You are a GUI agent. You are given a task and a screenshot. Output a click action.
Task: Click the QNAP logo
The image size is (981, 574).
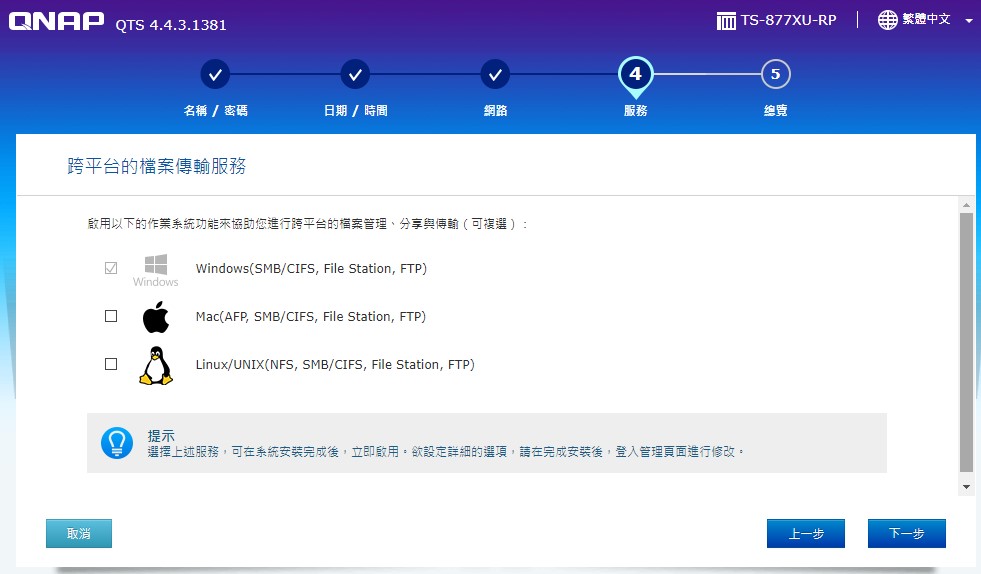point(56,22)
